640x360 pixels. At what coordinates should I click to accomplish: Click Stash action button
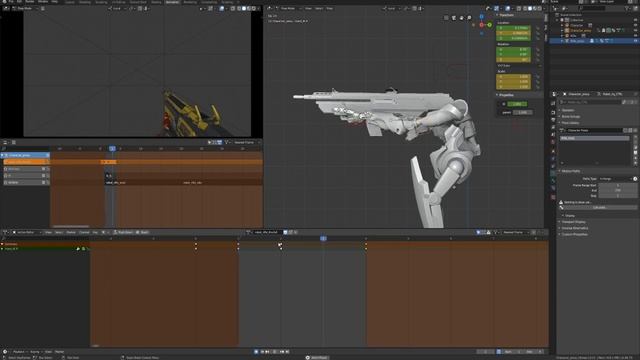pyautogui.click(x=142, y=232)
